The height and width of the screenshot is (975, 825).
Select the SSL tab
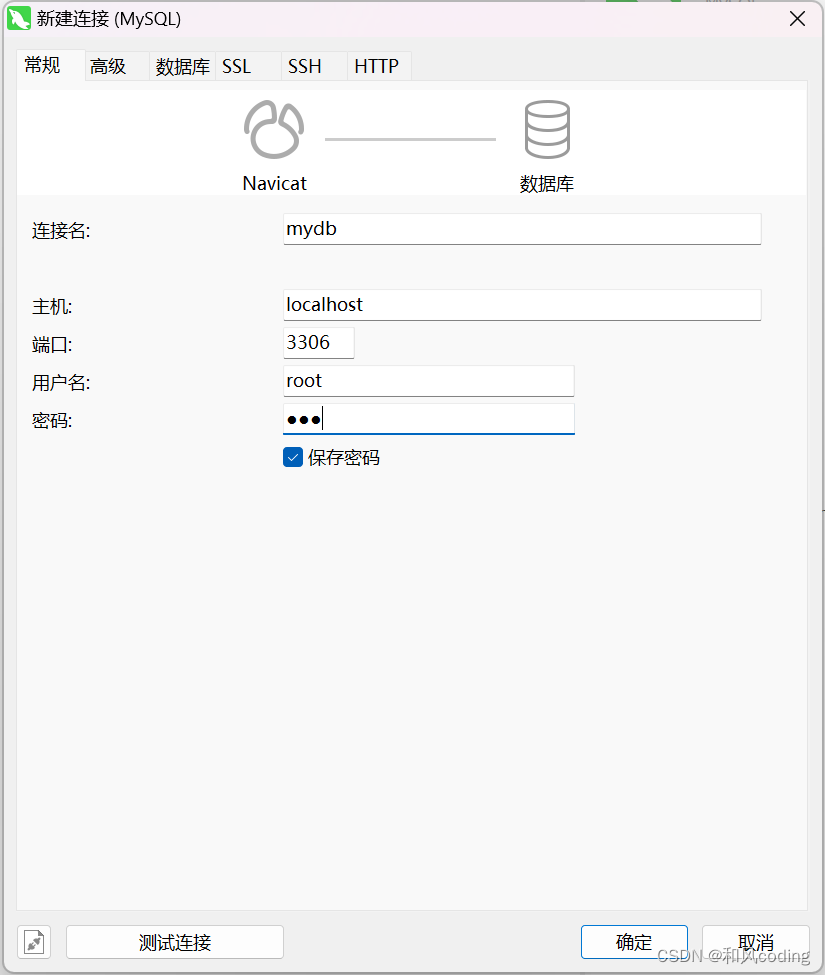pyautogui.click(x=236, y=66)
